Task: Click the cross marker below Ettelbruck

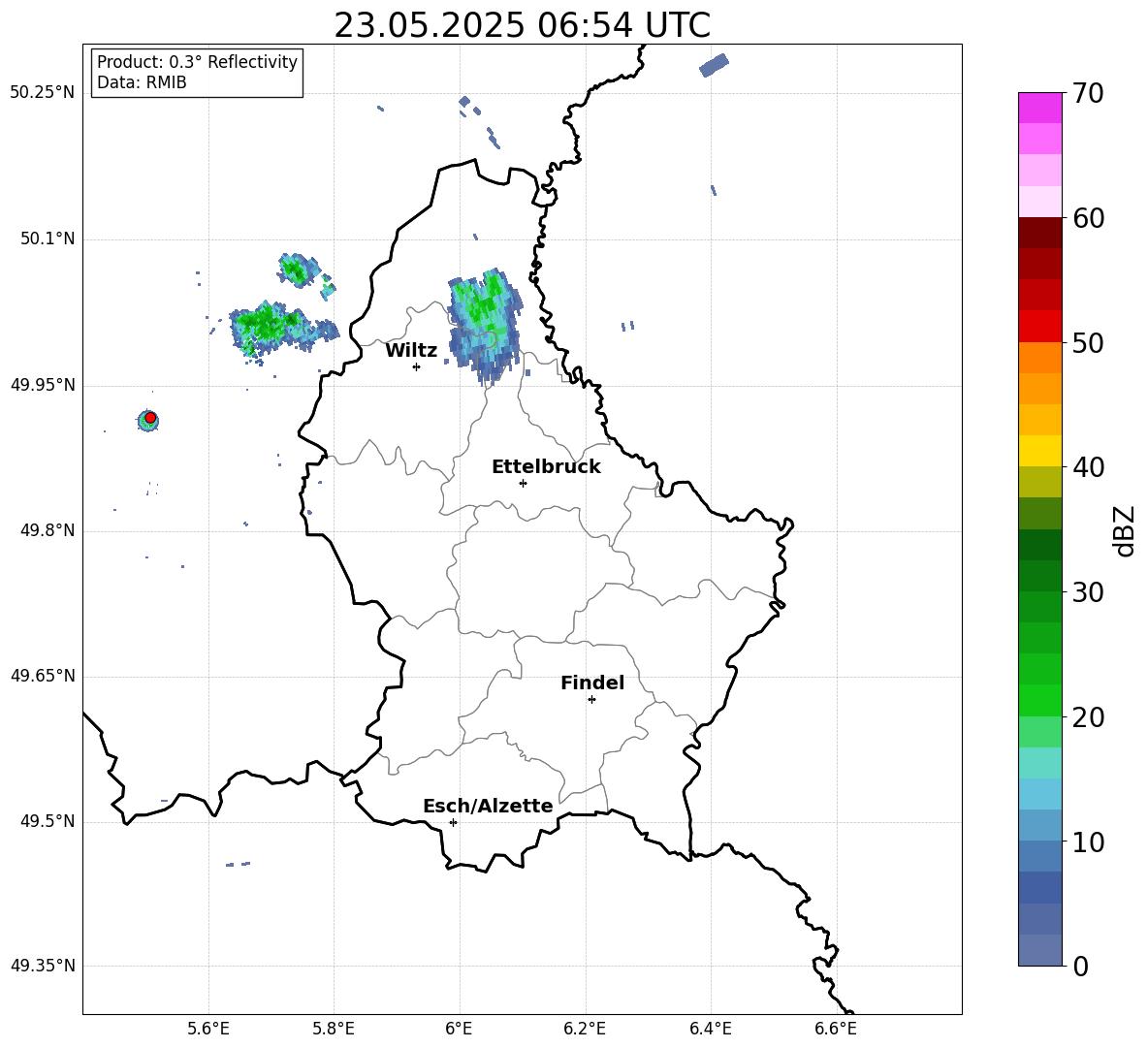Action: [x=523, y=483]
